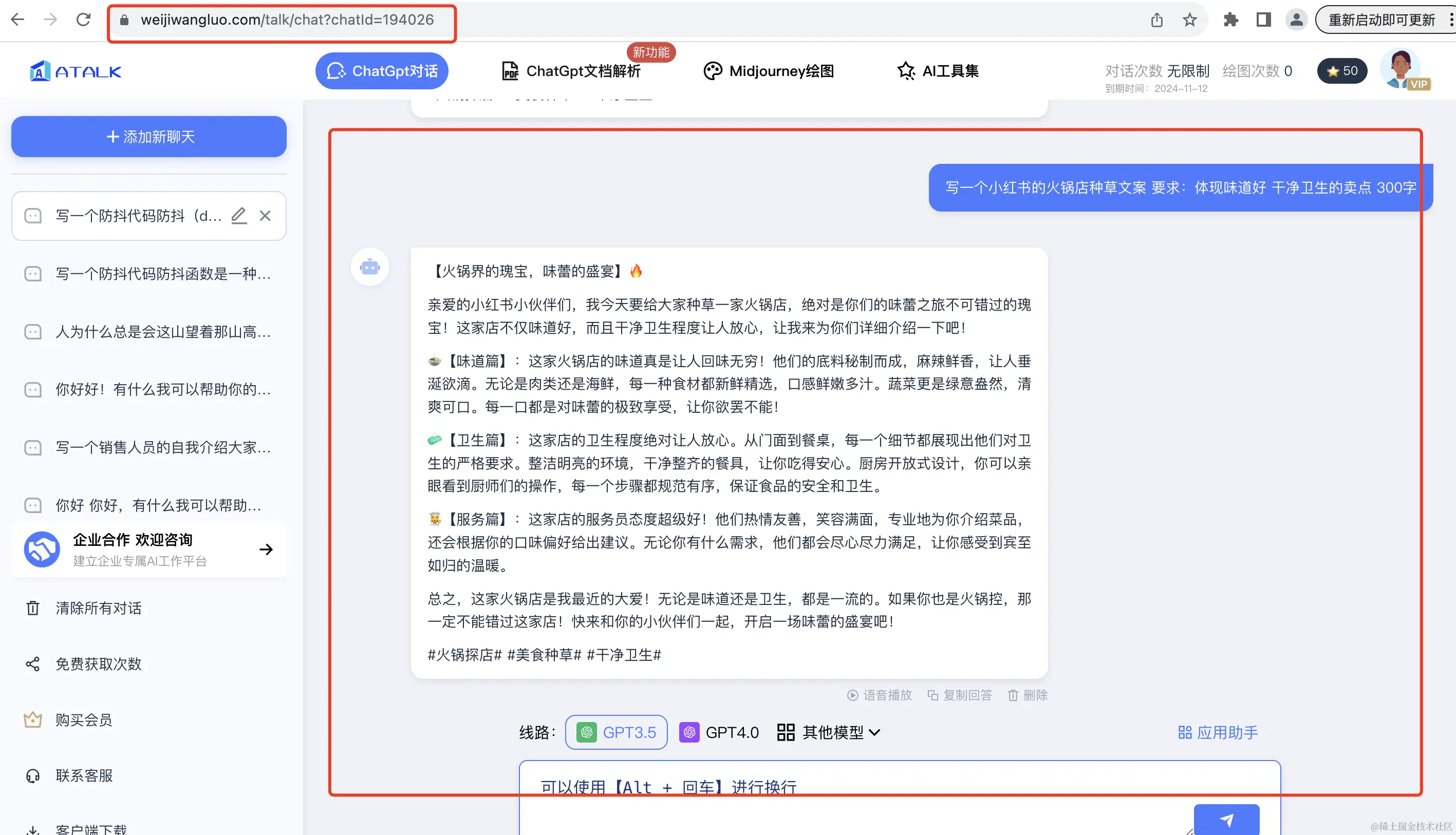This screenshot has height=835, width=1456.
Task: Select the GPT3.5 model line
Action: [x=616, y=732]
